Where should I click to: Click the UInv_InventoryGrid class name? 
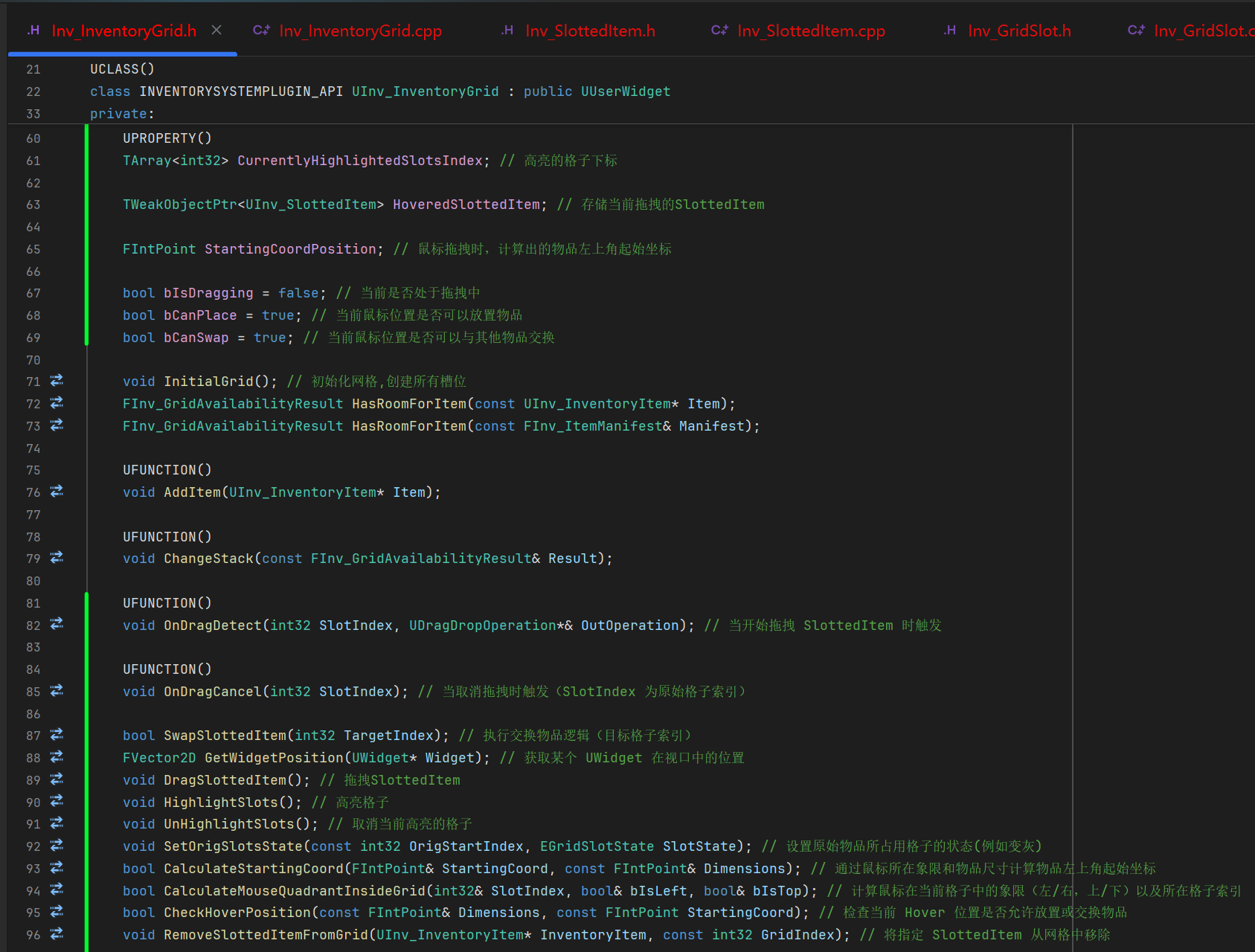coord(426,91)
